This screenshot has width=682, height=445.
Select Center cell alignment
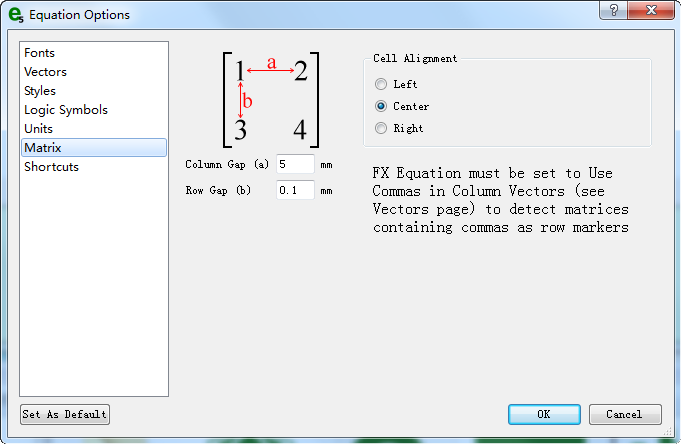(380, 106)
